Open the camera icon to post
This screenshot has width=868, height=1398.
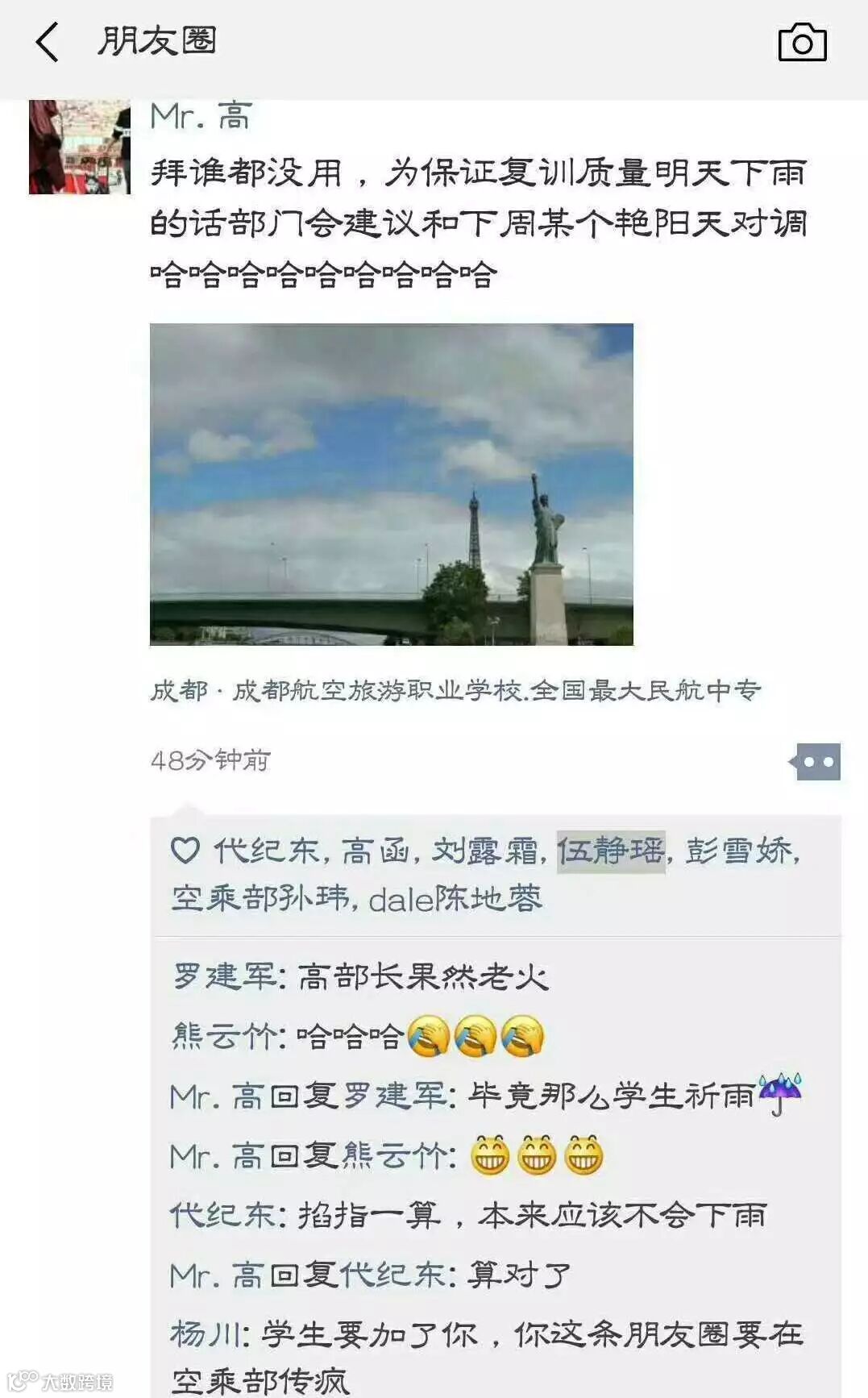coord(802,42)
